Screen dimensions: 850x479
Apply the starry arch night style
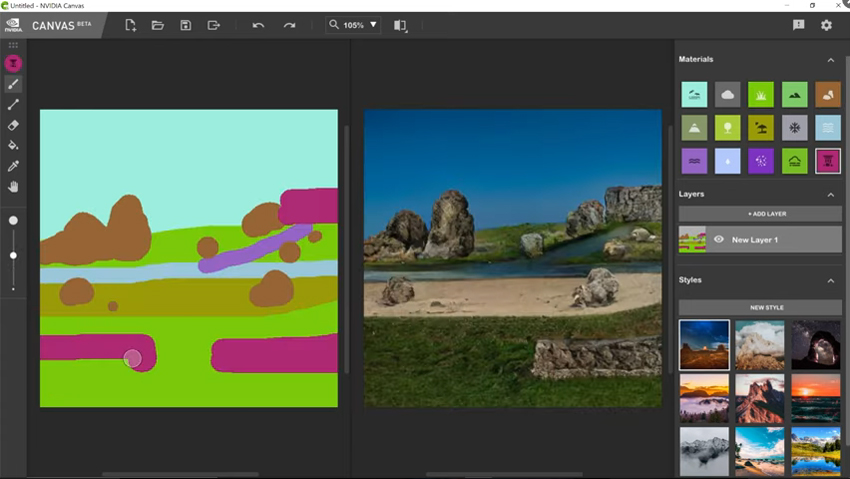(x=816, y=345)
